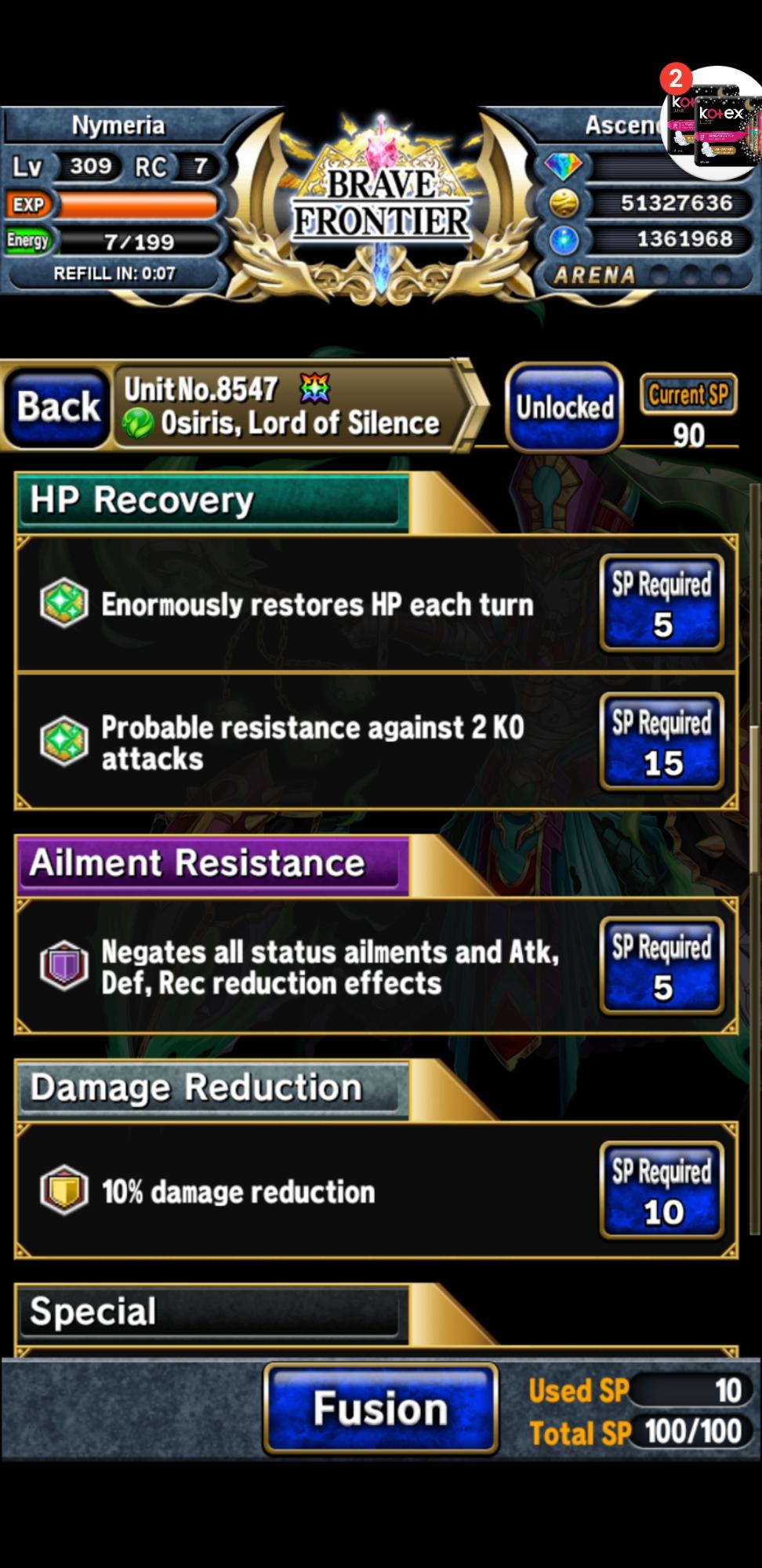Image resolution: width=762 pixels, height=1568 pixels.
Task: Tap the gold zel coin icon
Action: (x=564, y=203)
